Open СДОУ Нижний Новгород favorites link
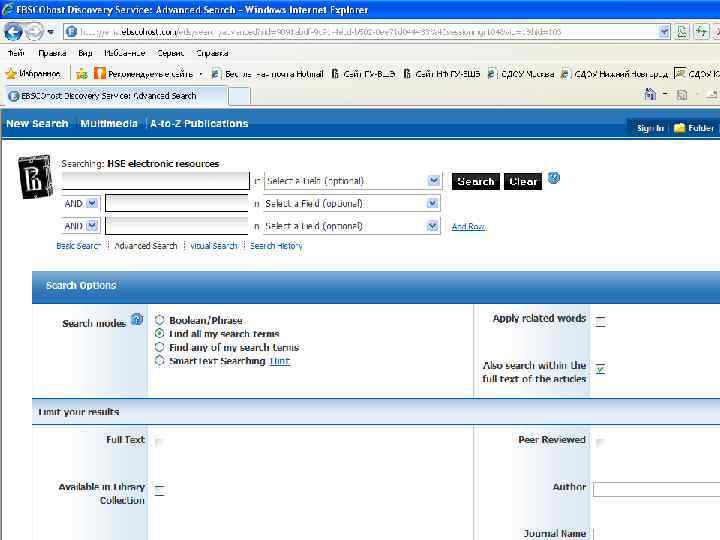720x540 pixels. [x=614, y=73]
